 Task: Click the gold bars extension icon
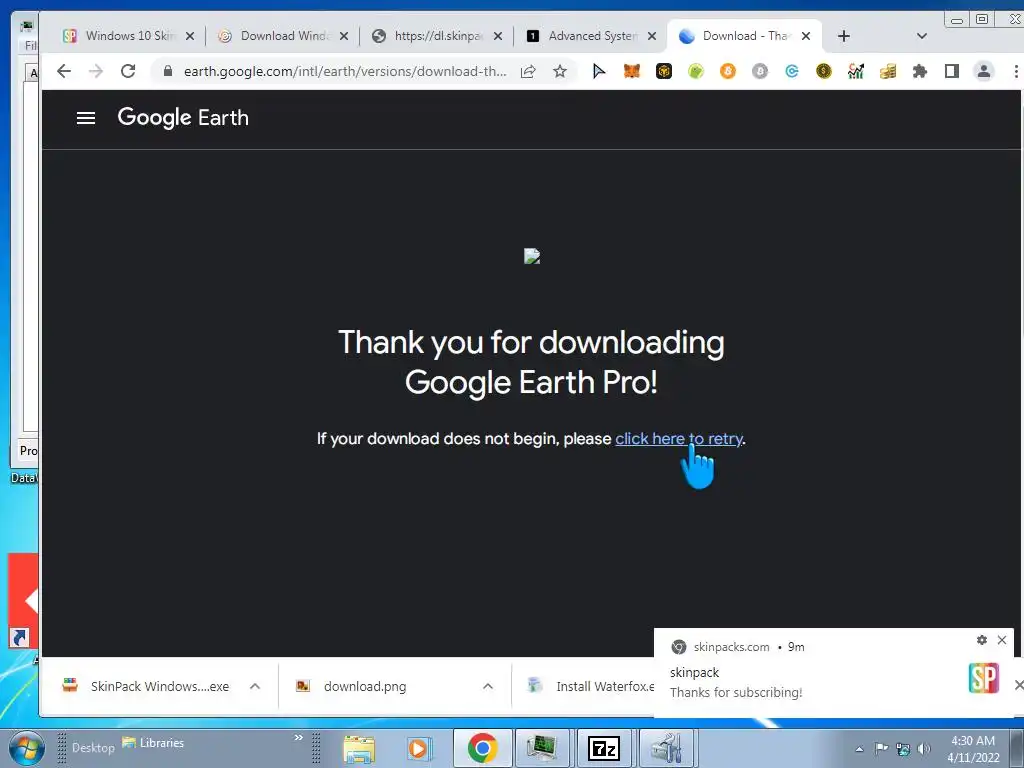pos(888,71)
